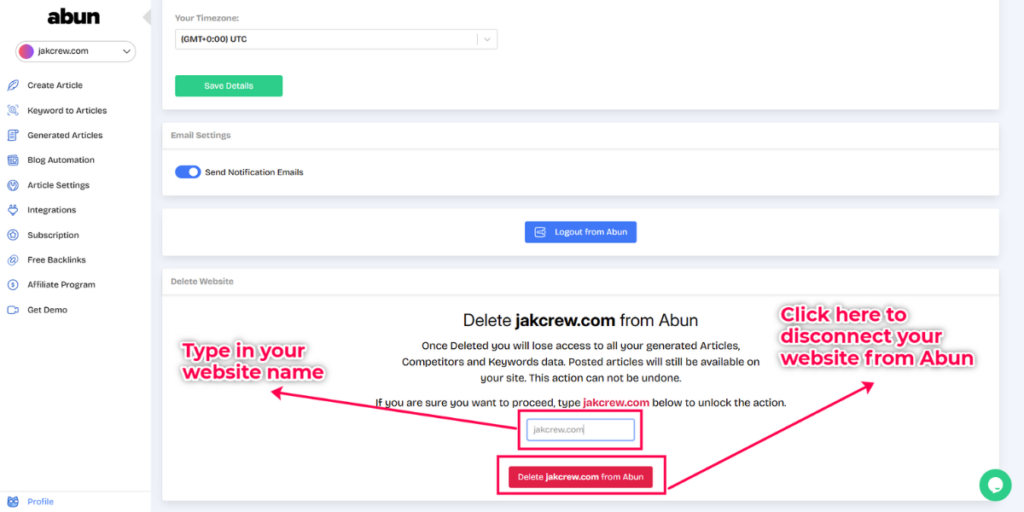Open the (GMT+0:00) UTC timezone combo box

click(x=336, y=39)
